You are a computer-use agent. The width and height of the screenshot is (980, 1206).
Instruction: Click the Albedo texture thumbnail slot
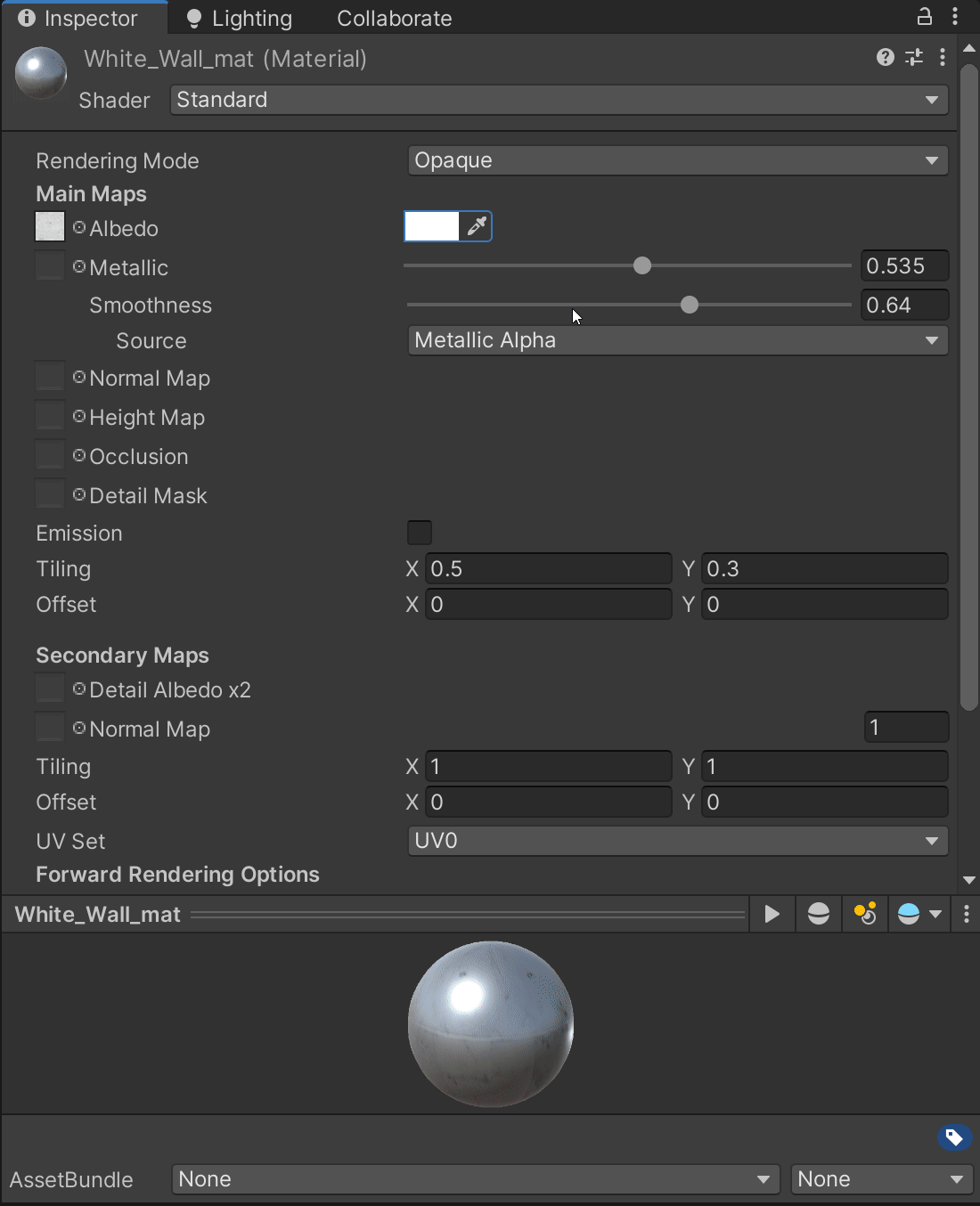coord(50,226)
